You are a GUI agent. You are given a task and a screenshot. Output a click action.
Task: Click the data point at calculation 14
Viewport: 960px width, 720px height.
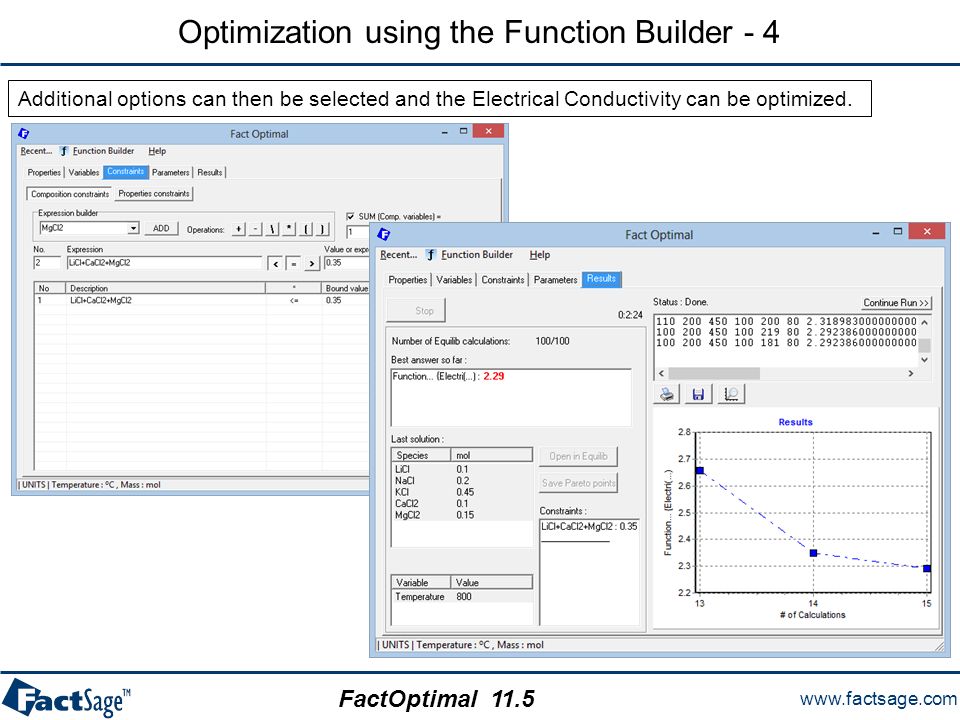tap(813, 553)
